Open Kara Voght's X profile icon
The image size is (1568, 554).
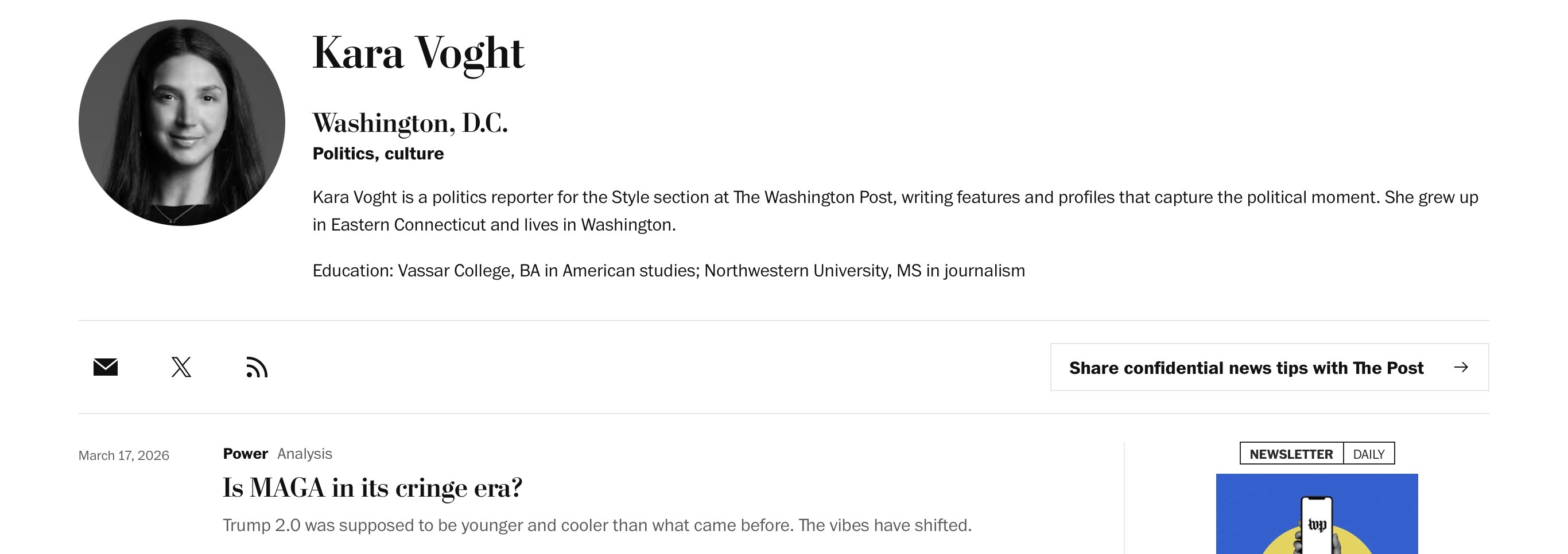pos(181,367)
